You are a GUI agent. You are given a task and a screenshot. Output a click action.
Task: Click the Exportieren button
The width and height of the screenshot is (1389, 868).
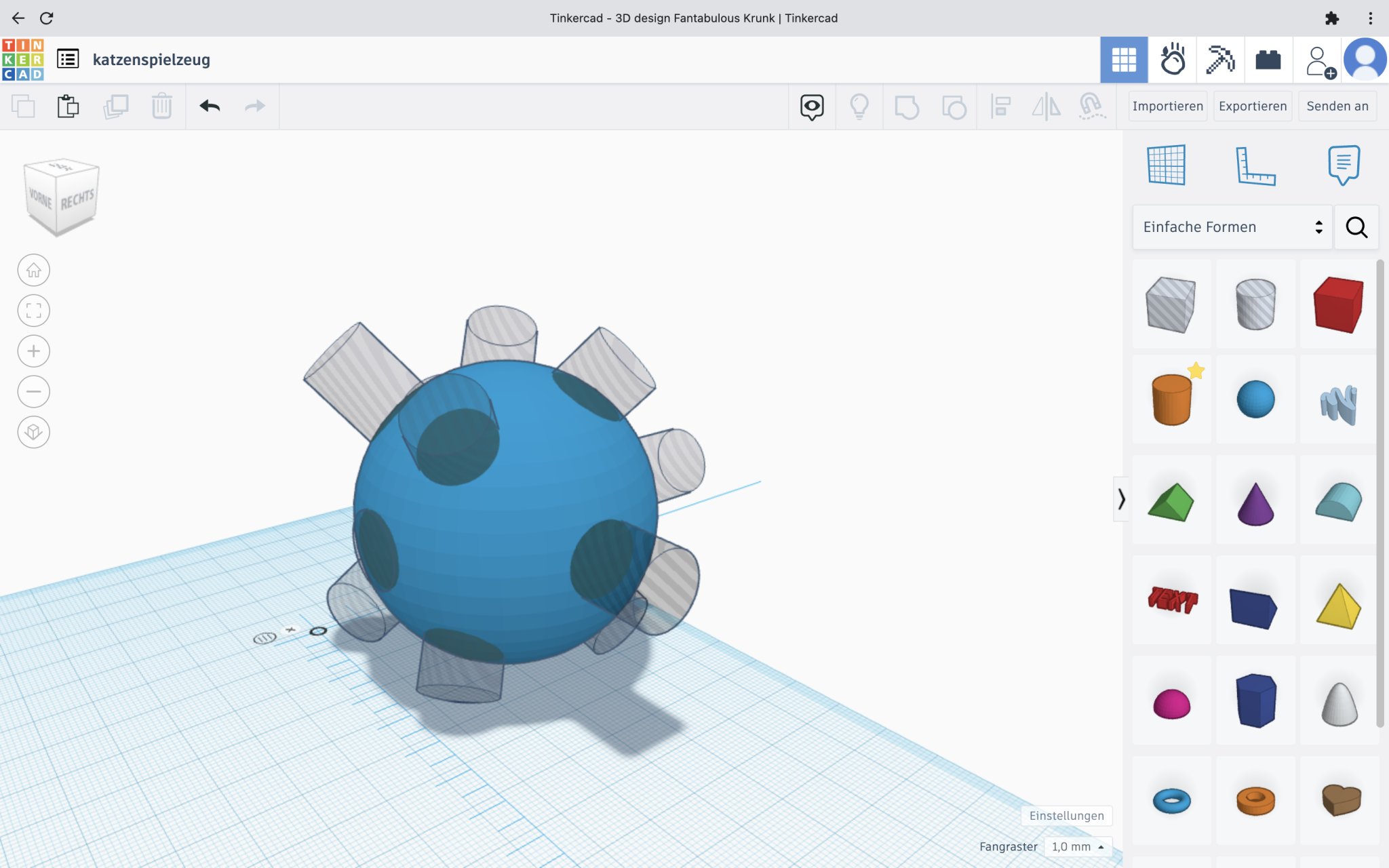pyautogui.click(x=1252, y=106)
